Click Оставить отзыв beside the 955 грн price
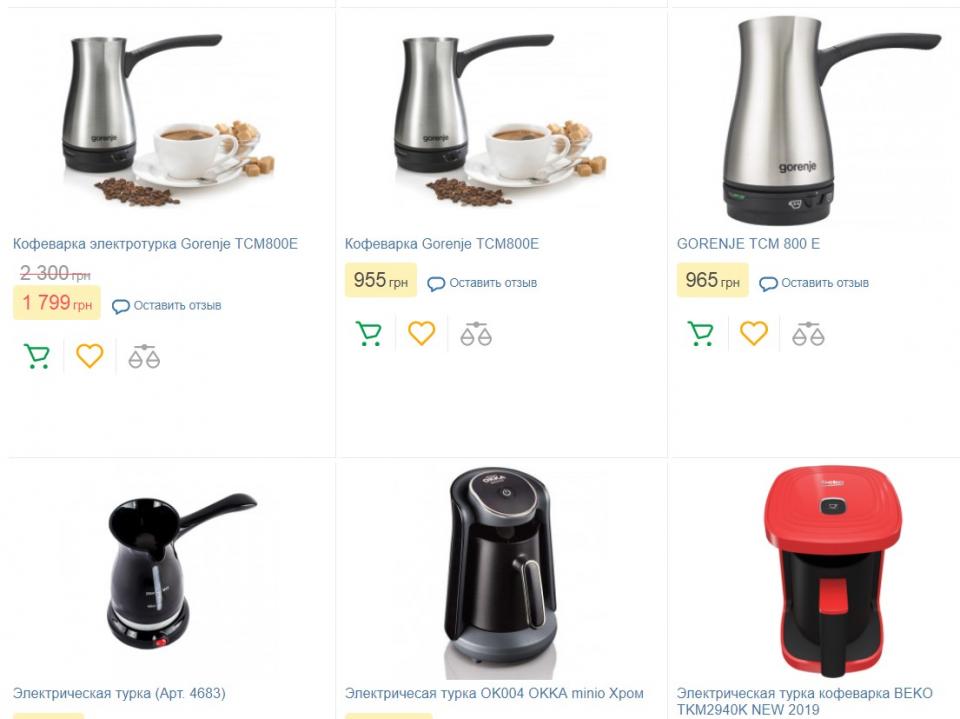This screenshot has width=960, height=719. 482,283
